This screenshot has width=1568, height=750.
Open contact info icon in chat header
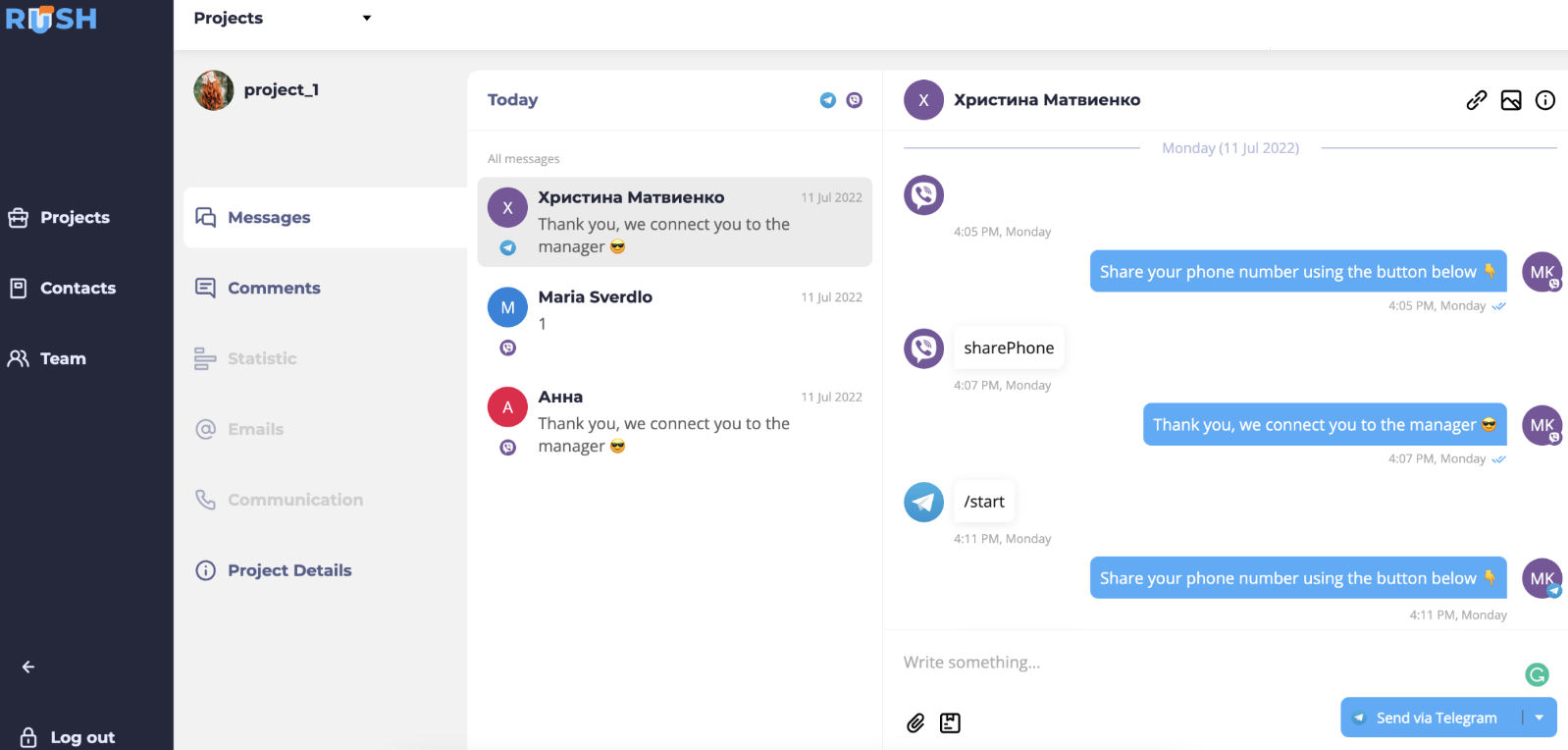1545,100
